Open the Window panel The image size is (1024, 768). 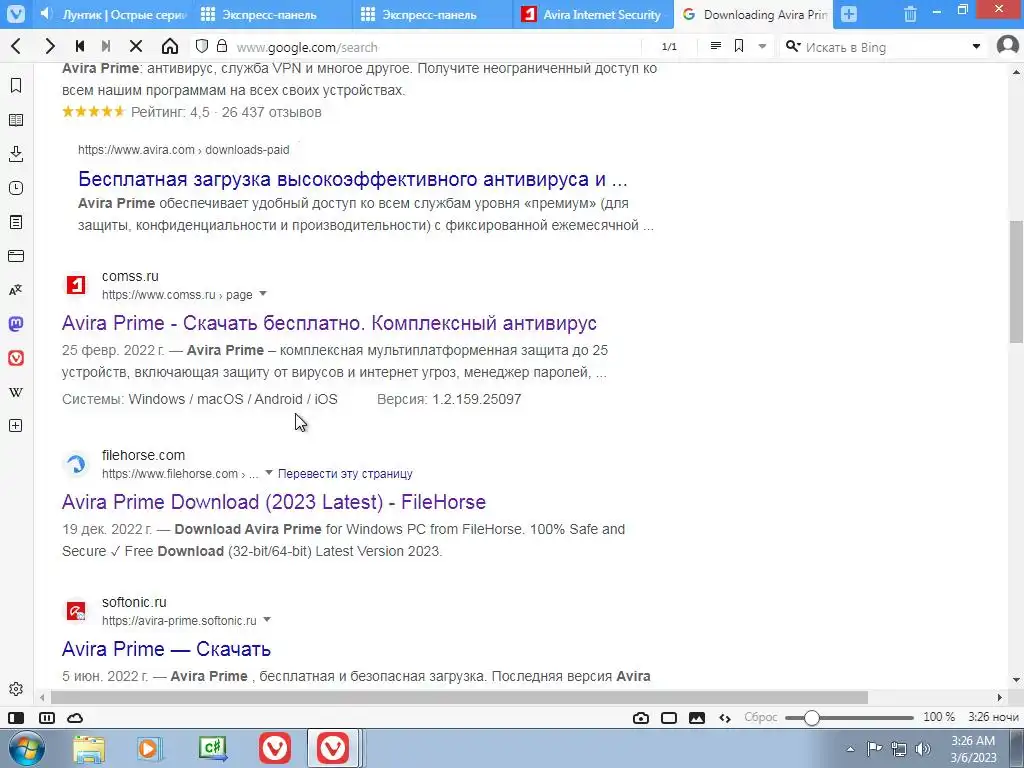[16, 256]
